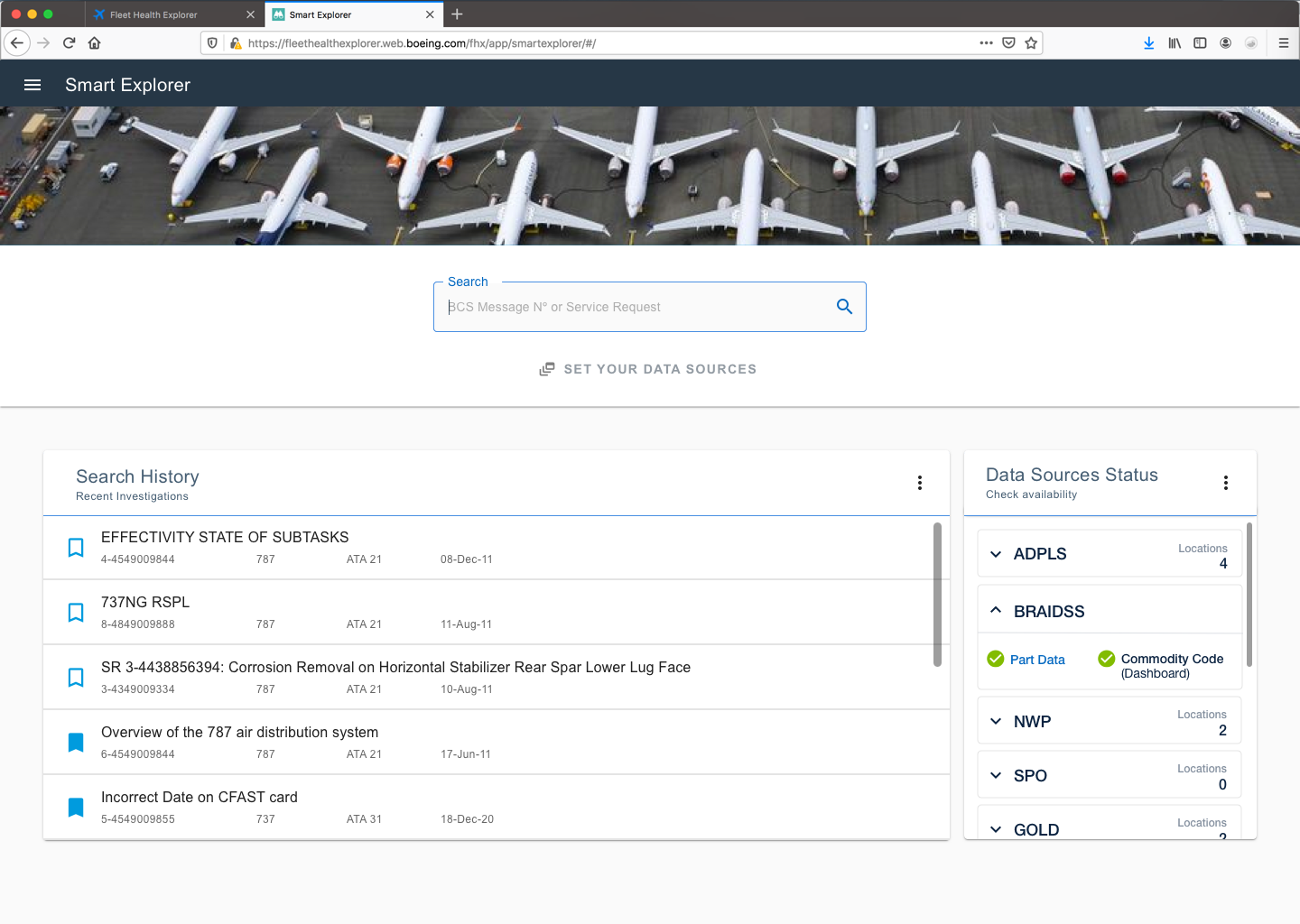Expand the NWP data source

[x=996, y=722]
